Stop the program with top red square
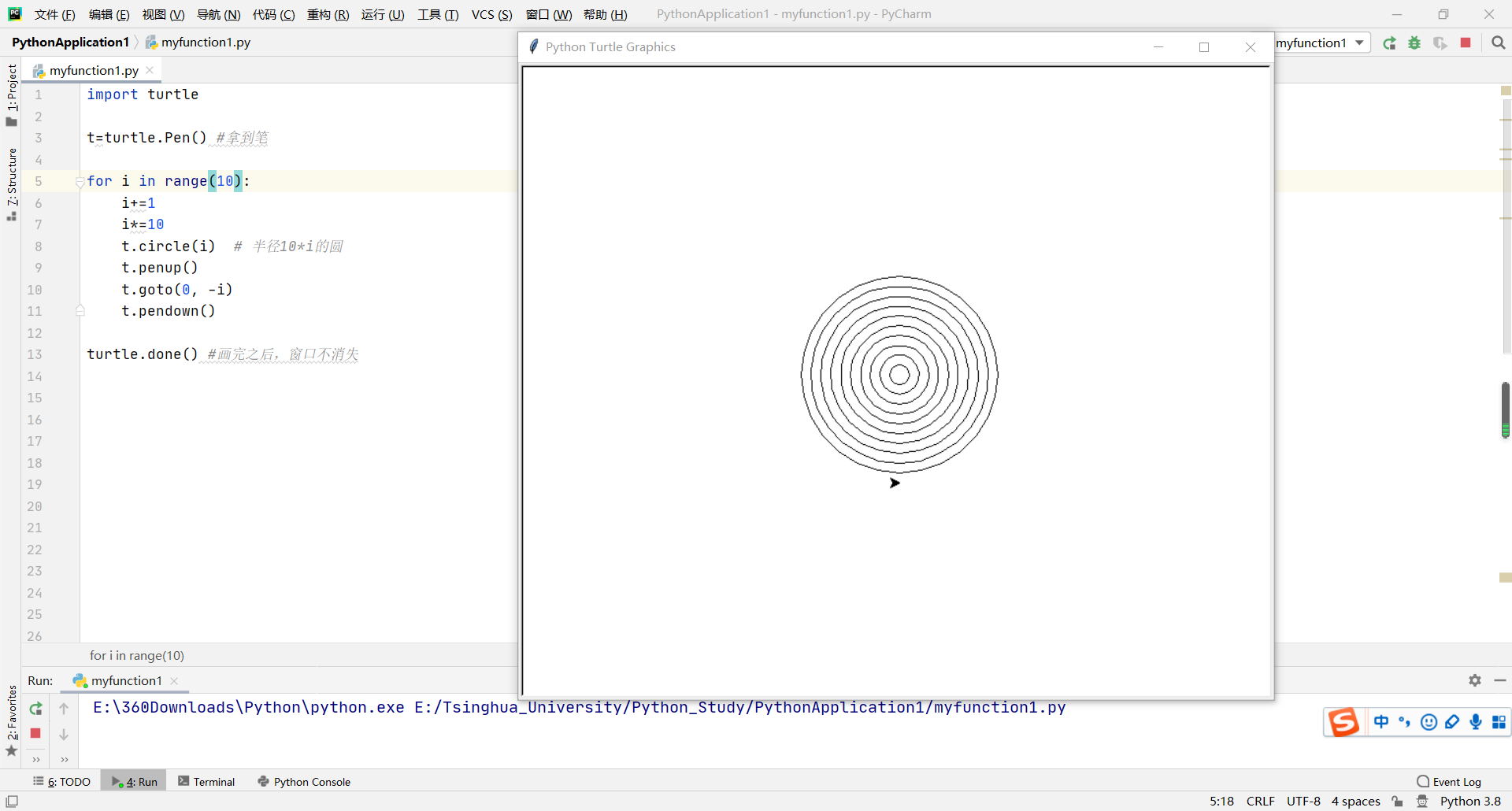The width and height of the screenshot is (1512, 811). coord(1466,43)
